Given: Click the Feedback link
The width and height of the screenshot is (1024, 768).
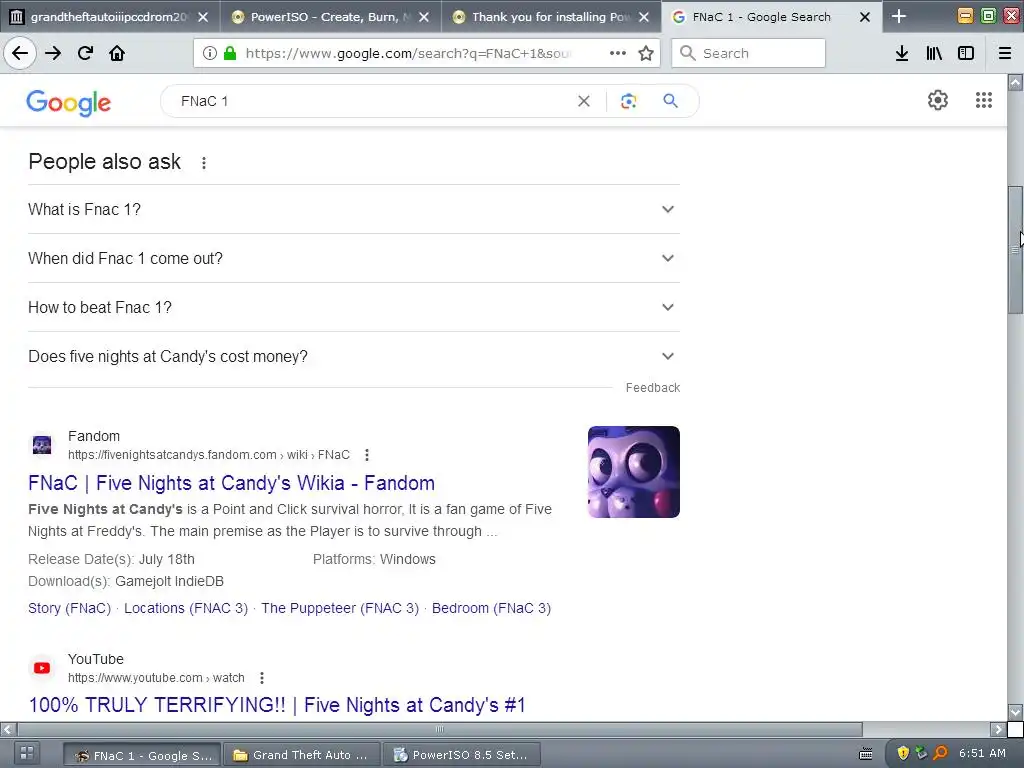Looking at the screenshot, I should click(x=652, y=388).
